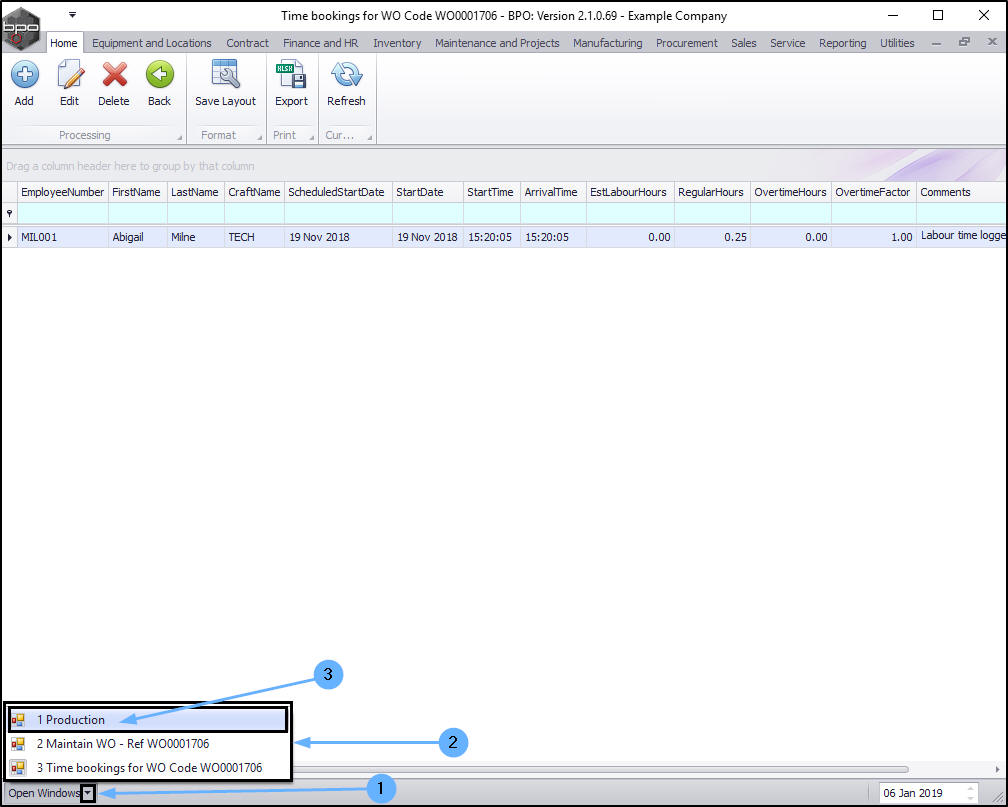
Task: Sort by StartTime column header
Action: click(491, 192)
